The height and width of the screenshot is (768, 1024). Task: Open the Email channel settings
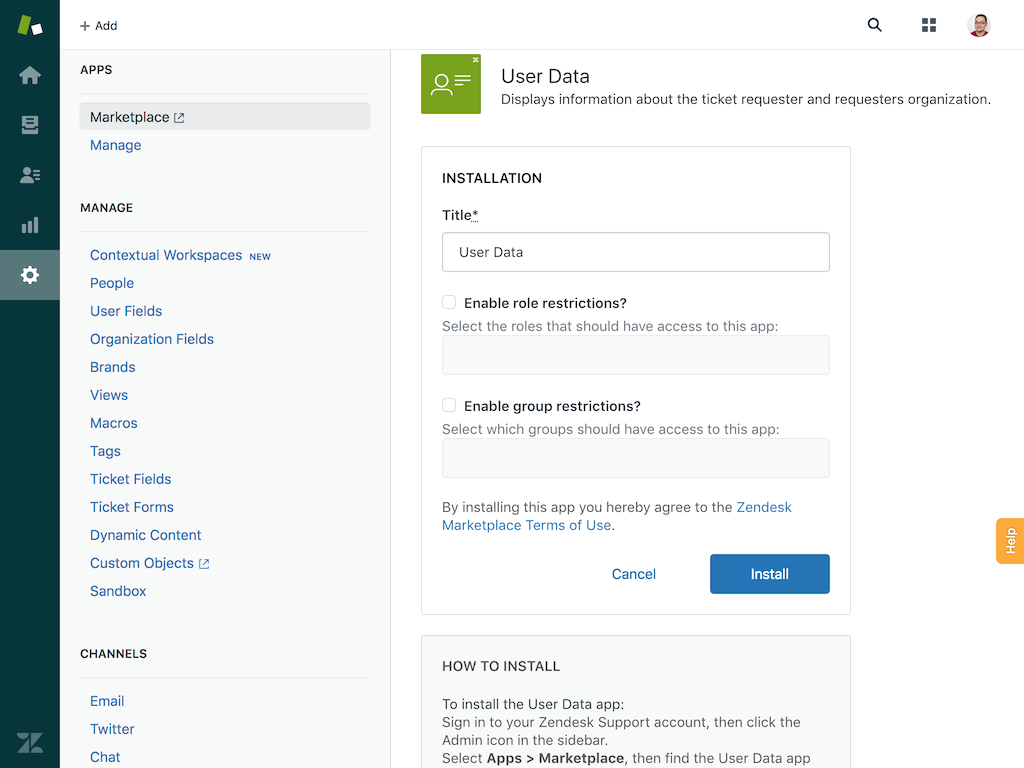(x=106, y=700)
